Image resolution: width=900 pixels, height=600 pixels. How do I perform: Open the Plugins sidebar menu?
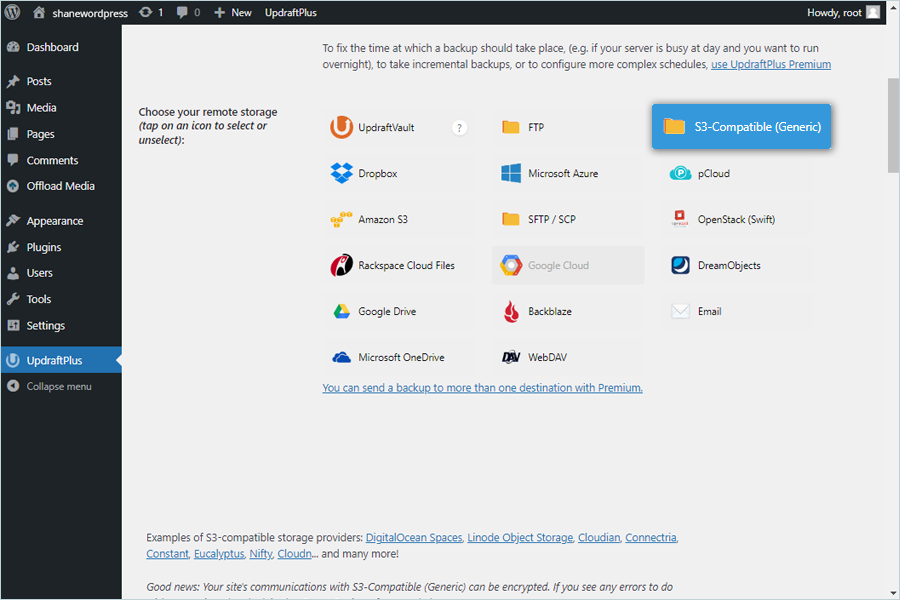(61, 247)
